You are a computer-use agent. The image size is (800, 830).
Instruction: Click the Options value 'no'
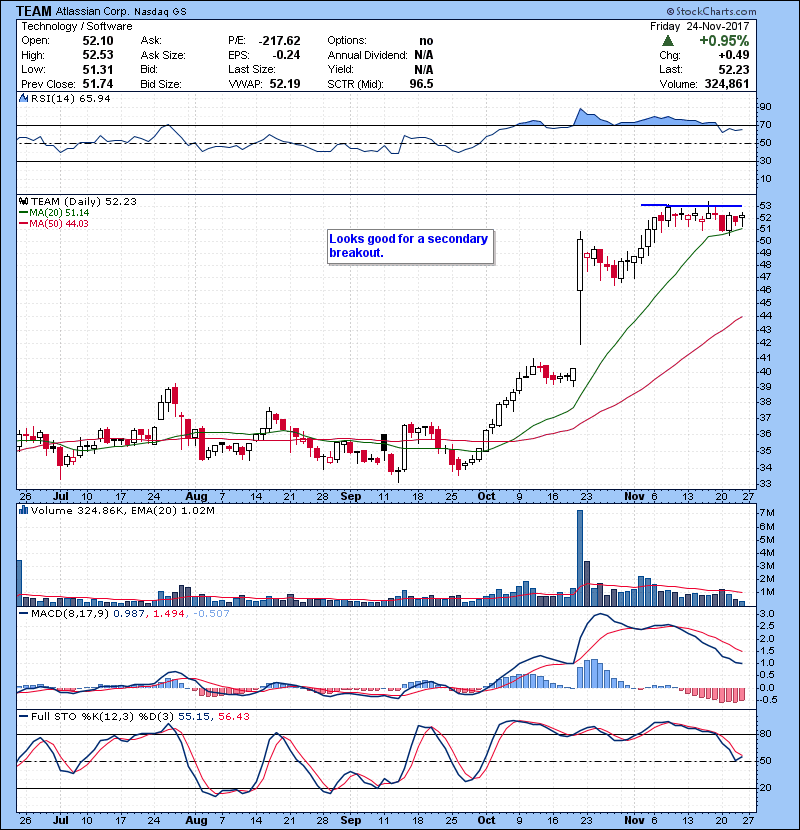[x=426, y=41]
